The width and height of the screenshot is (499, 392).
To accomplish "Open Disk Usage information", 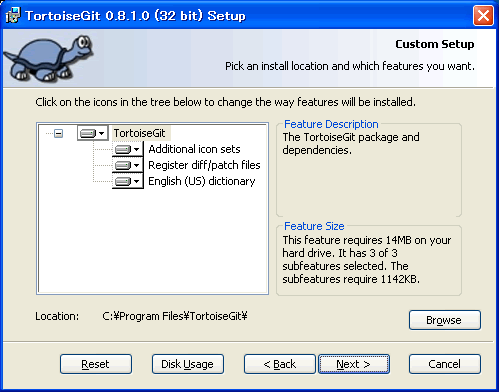I will 188,364.
